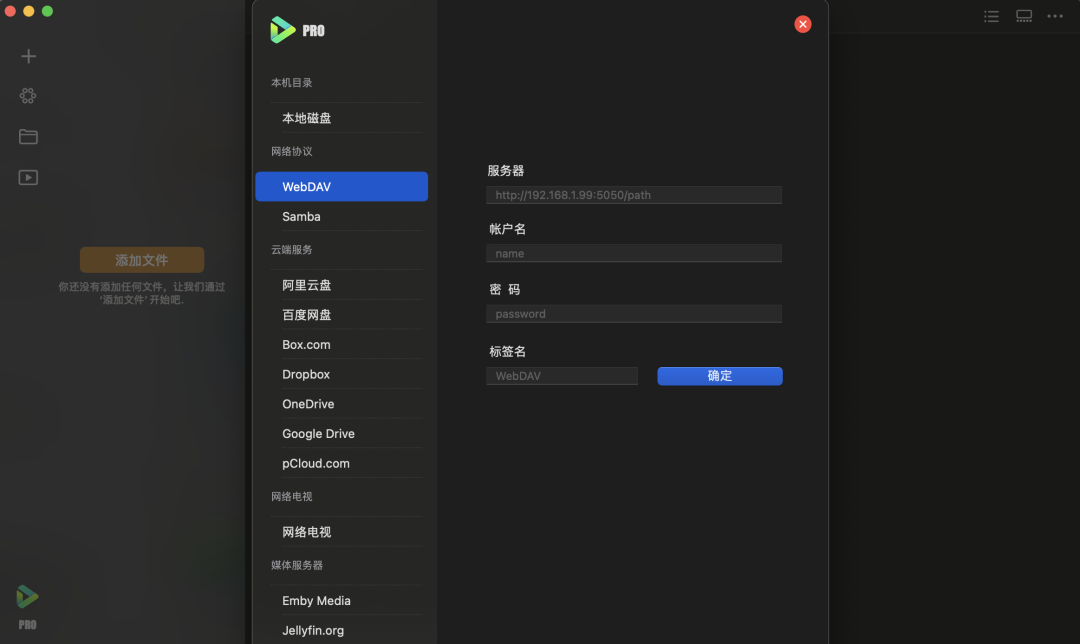Click the 本机目录 section header
Viewport: 1080px width, 644px height.
(x=291, y=83)
